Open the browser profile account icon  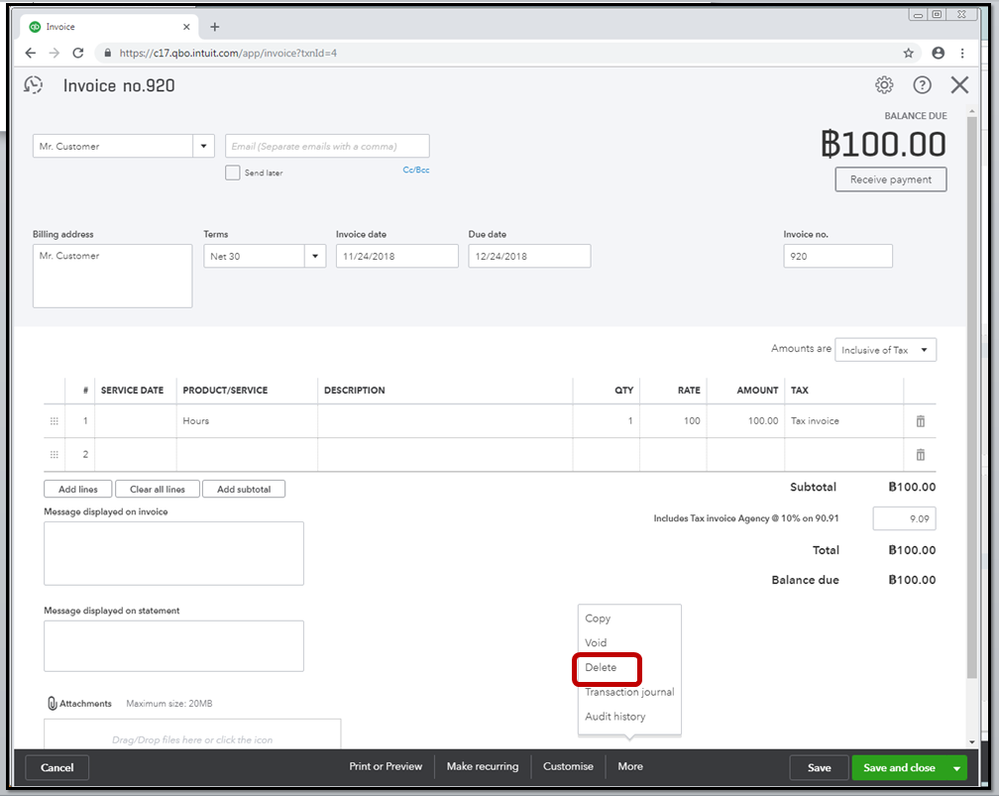point(938,53)
